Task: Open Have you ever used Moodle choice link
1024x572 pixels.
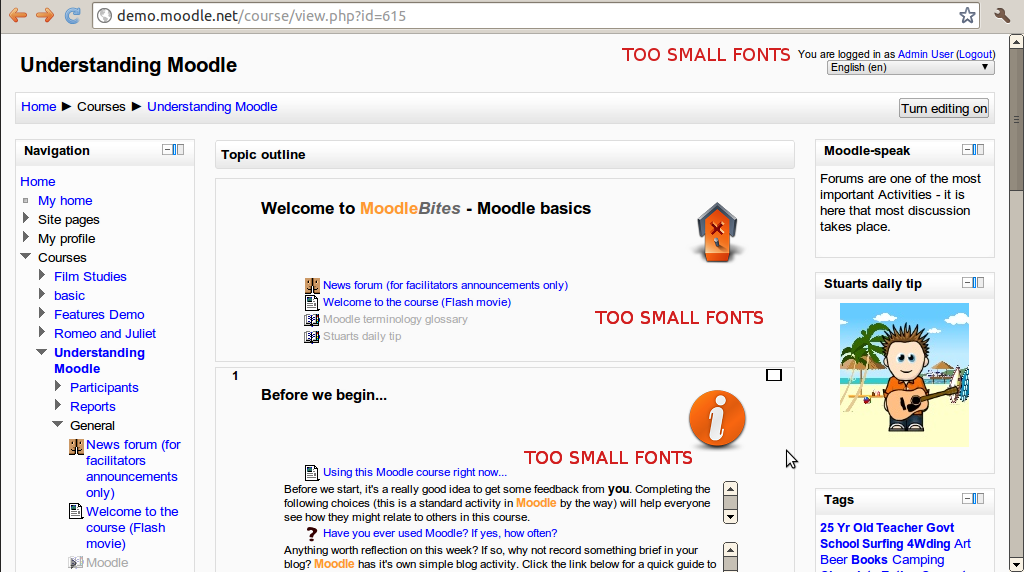Action: click(x=440, y=533)
